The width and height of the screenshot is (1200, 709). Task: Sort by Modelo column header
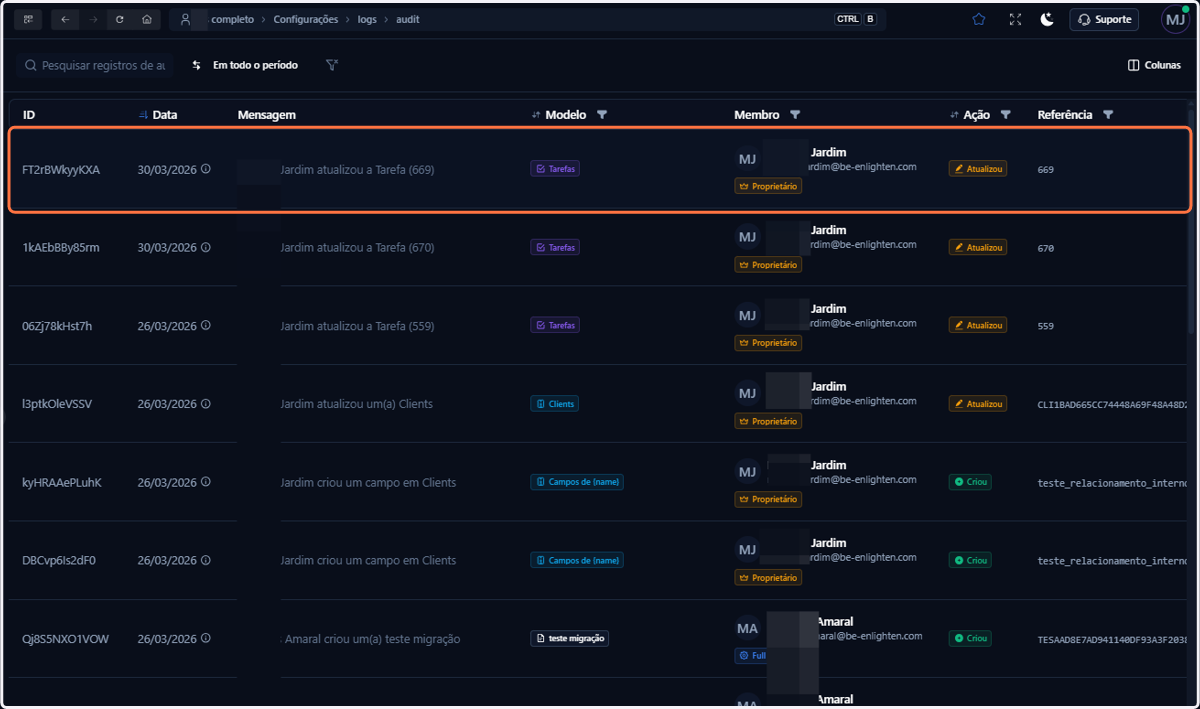pos(559,115)
